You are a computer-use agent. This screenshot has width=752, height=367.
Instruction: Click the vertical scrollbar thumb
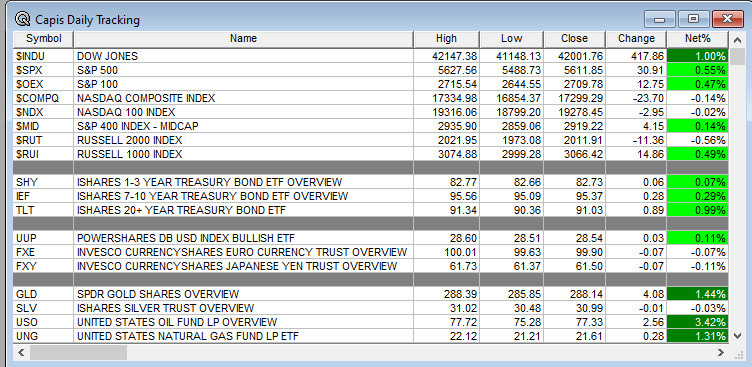(x=738, y=57)
